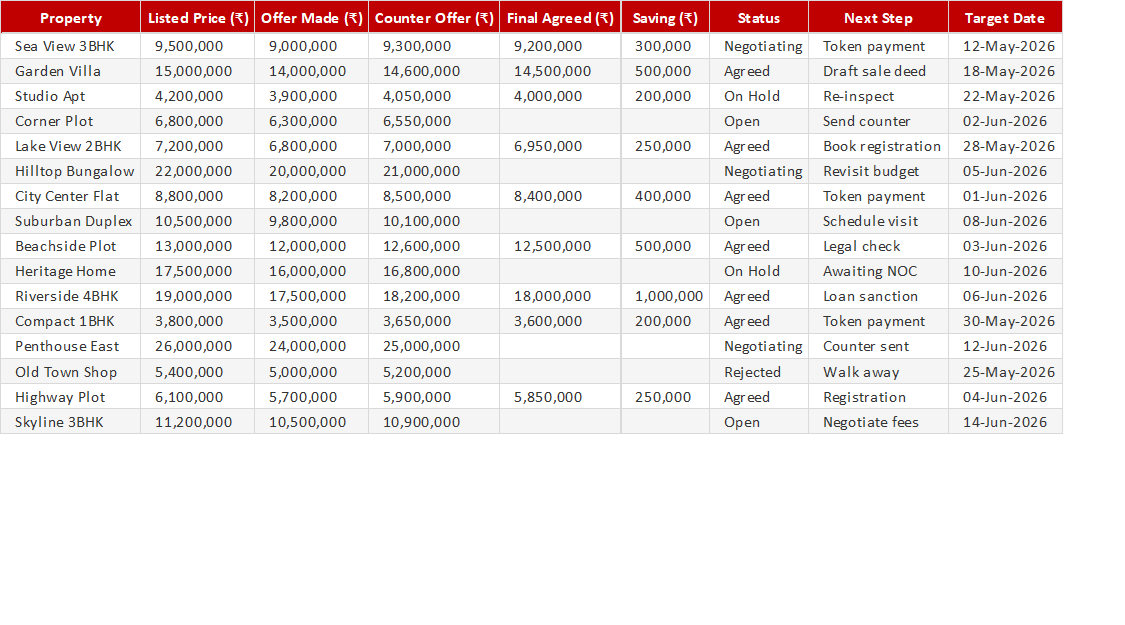Click the Garden Villa property cell
Screen dimensions: 1125x625
pos(70,71)
